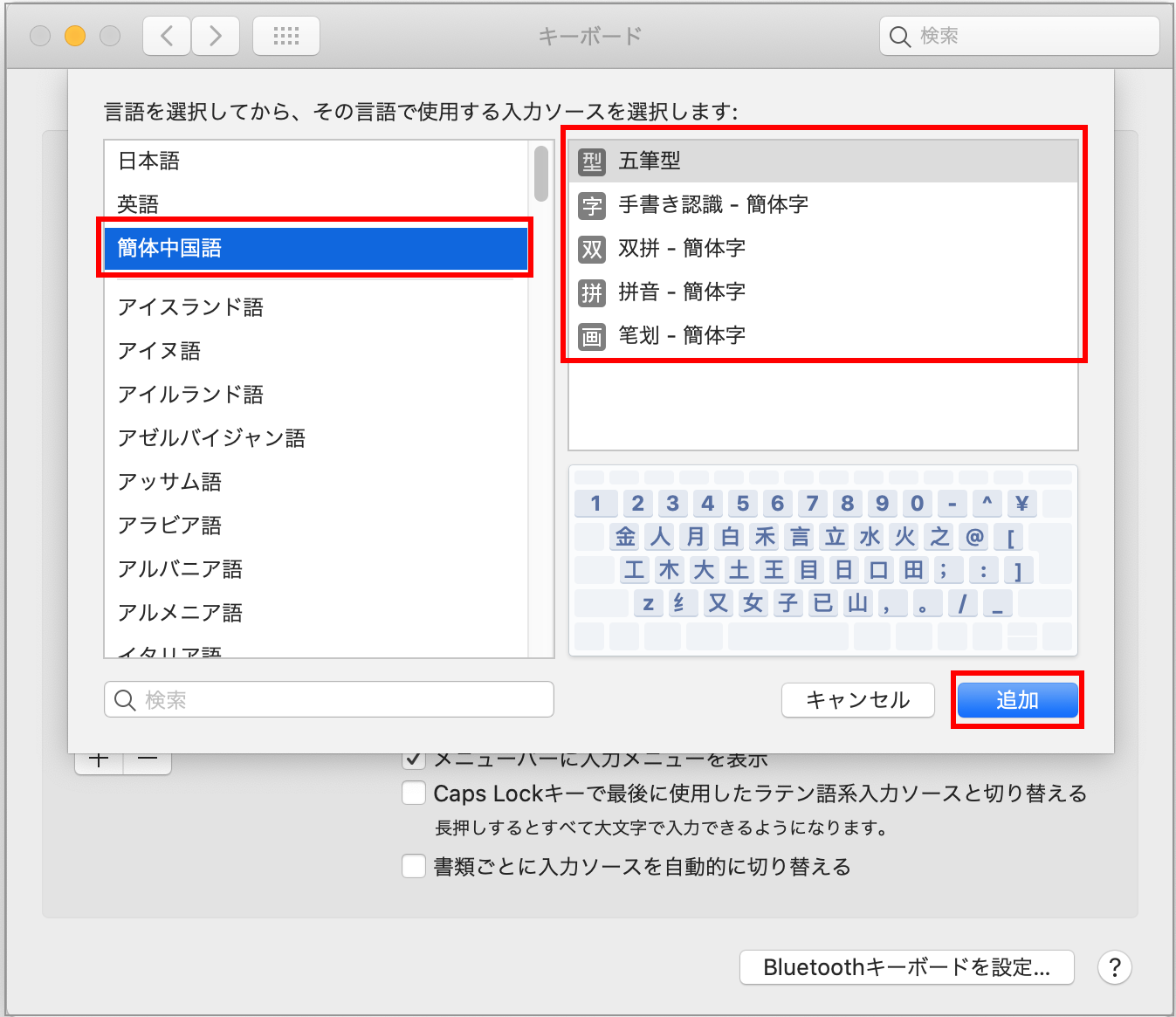
Task: Focus the language search field
Action: click(329, 700)
